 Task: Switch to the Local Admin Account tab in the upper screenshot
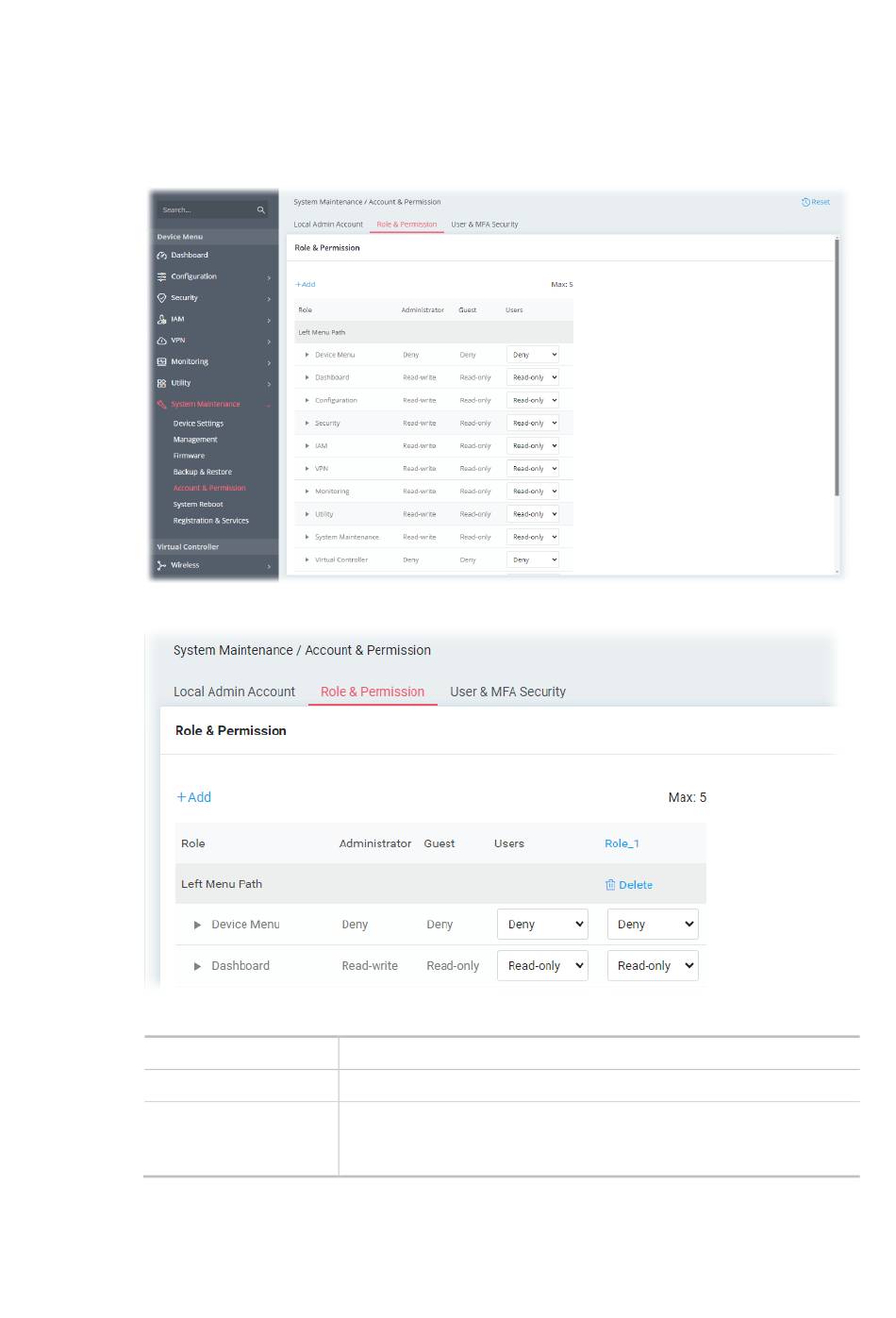328,225
